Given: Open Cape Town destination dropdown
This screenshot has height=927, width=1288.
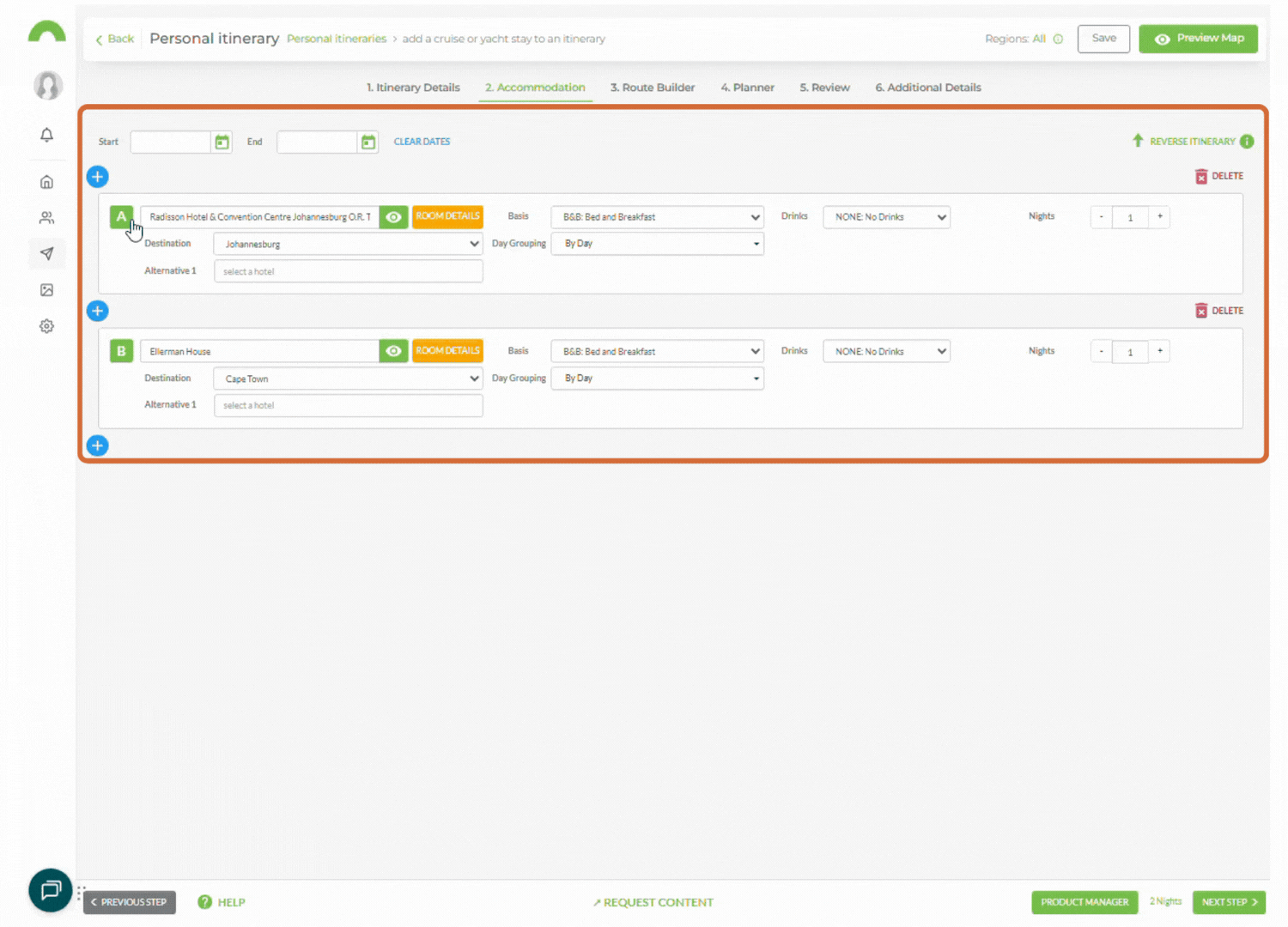Looking at the screenshot, I should pyautogui.click(x=349, y=379).
